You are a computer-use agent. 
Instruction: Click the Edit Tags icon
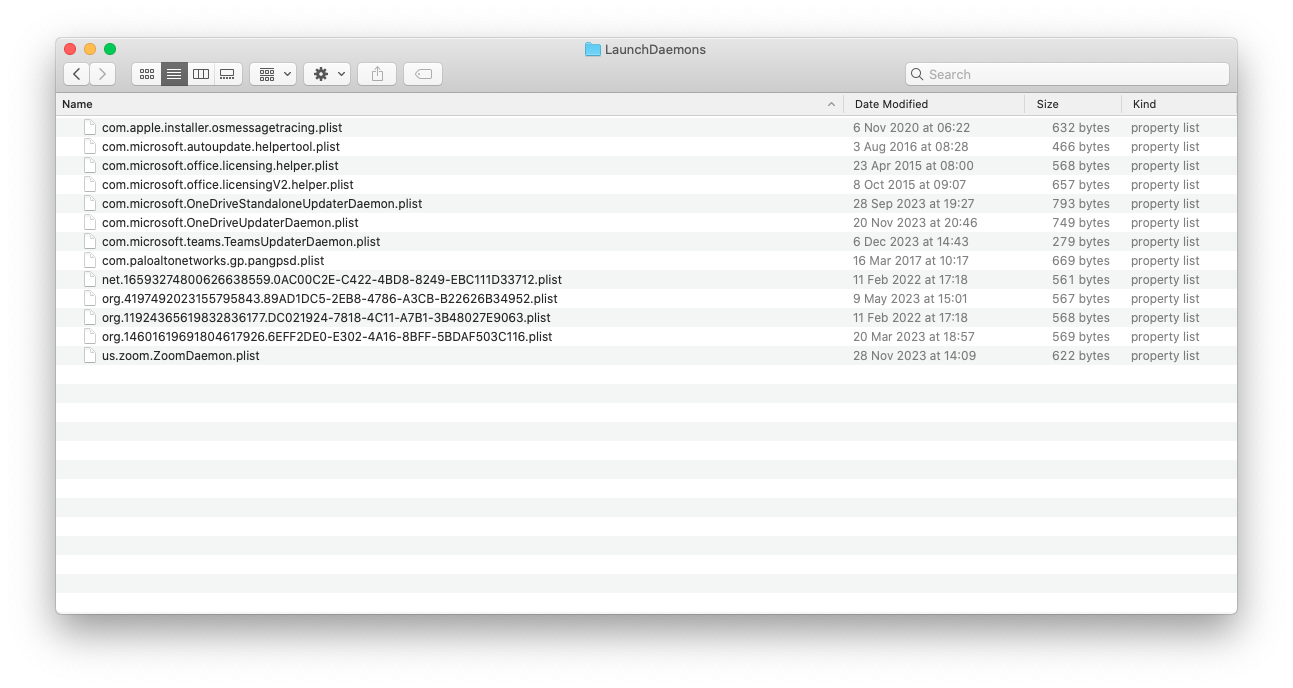click(422, 73)
